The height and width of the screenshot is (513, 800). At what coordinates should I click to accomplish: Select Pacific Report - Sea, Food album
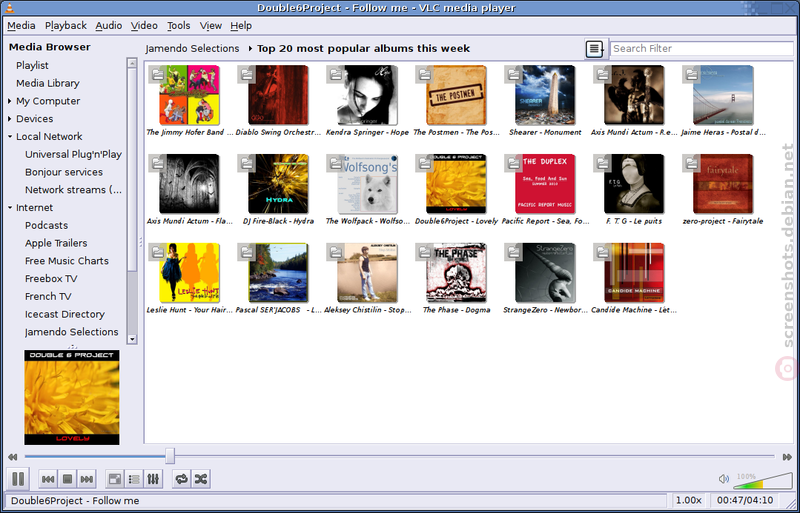[545, 190]
